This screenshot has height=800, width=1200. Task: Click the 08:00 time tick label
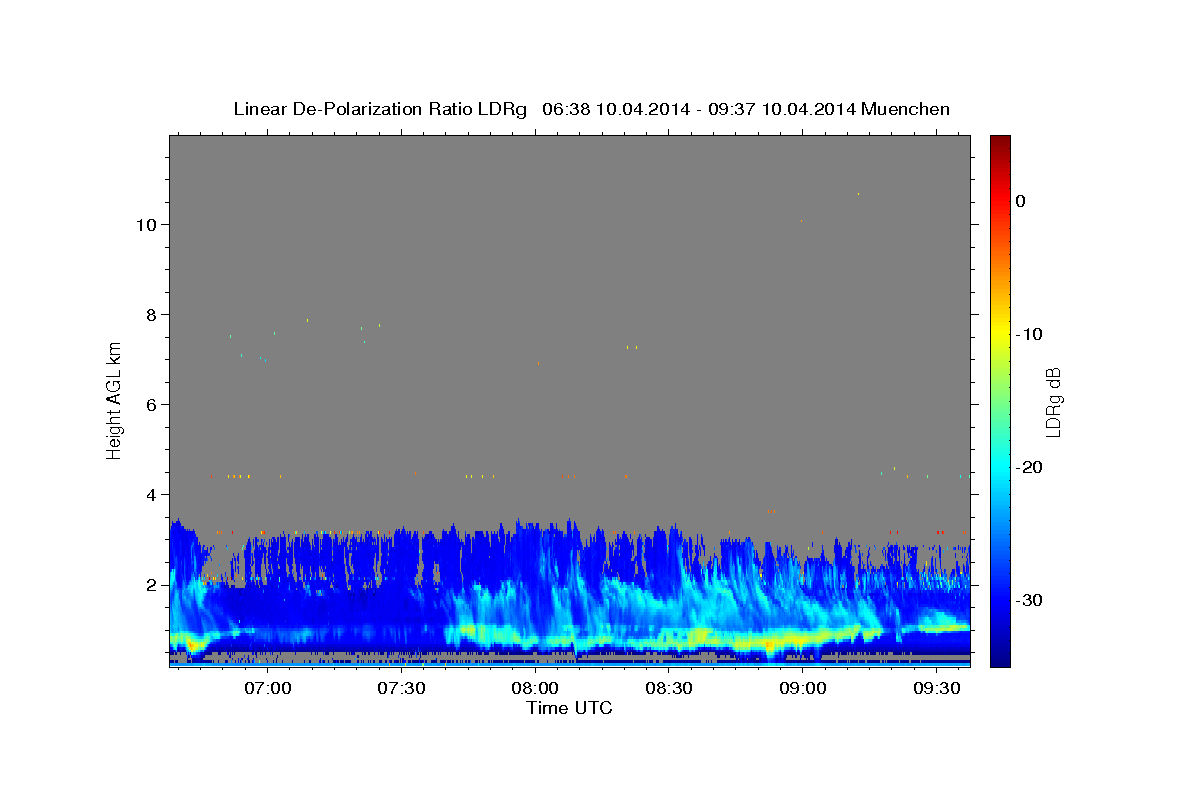pyautogui.click(x=535, y=689)
